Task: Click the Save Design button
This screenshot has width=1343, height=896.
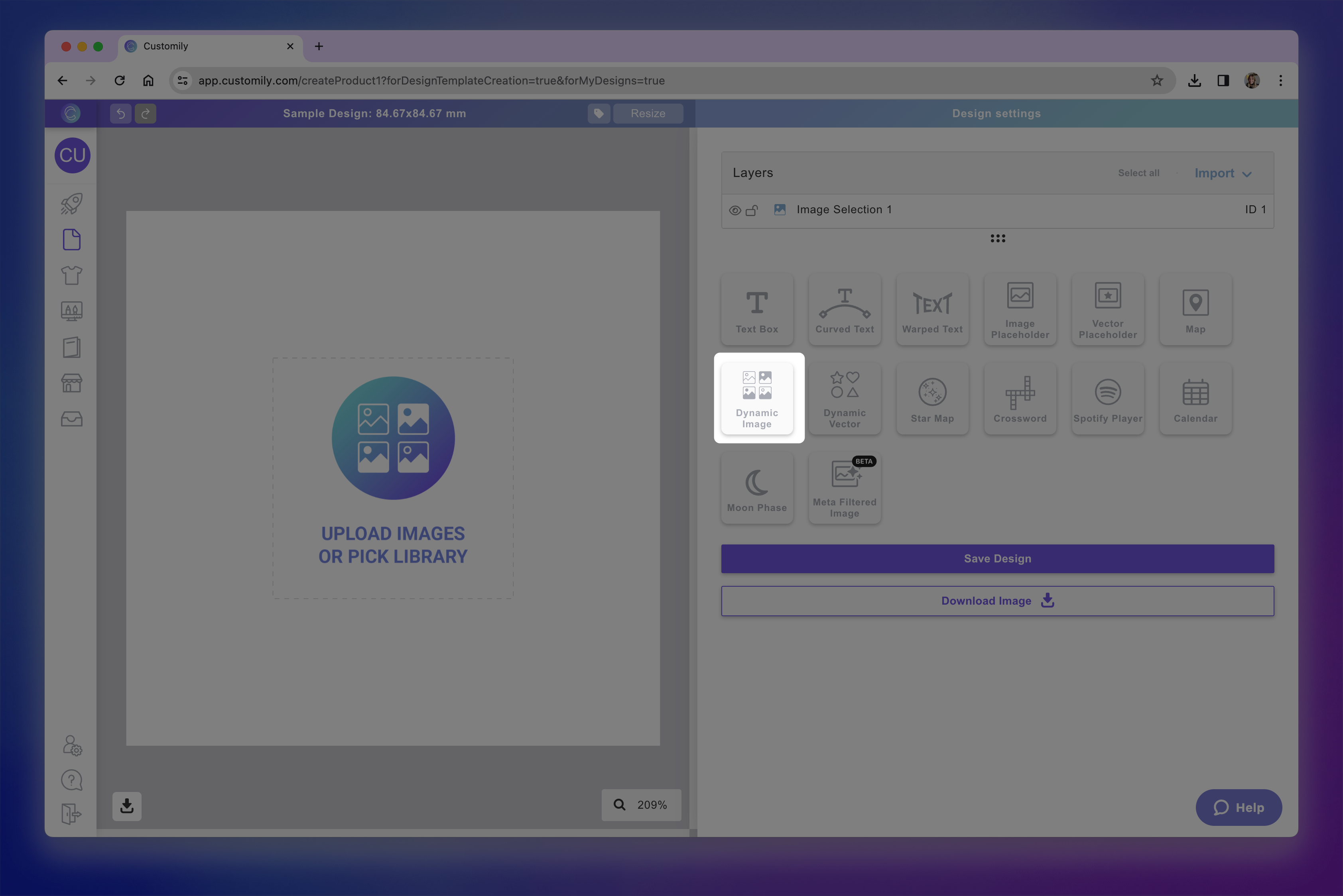Action: [997, 559]
